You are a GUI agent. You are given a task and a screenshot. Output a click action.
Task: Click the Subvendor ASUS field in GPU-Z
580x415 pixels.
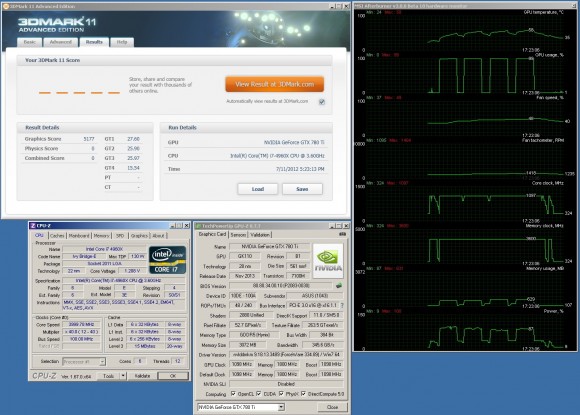click(x=315, y=296)
